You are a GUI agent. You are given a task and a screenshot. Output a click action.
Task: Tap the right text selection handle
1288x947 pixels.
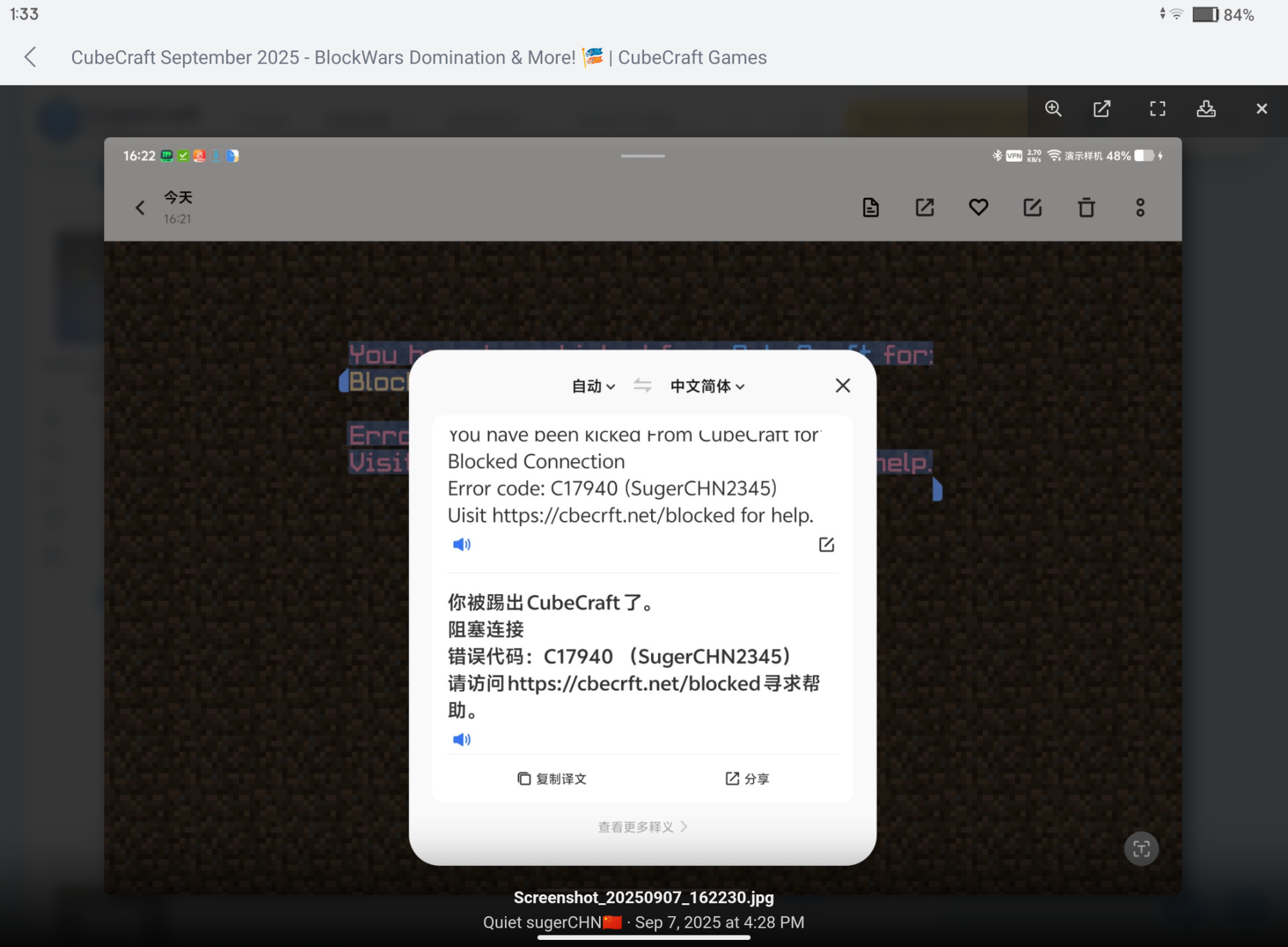tap(938, 489)
